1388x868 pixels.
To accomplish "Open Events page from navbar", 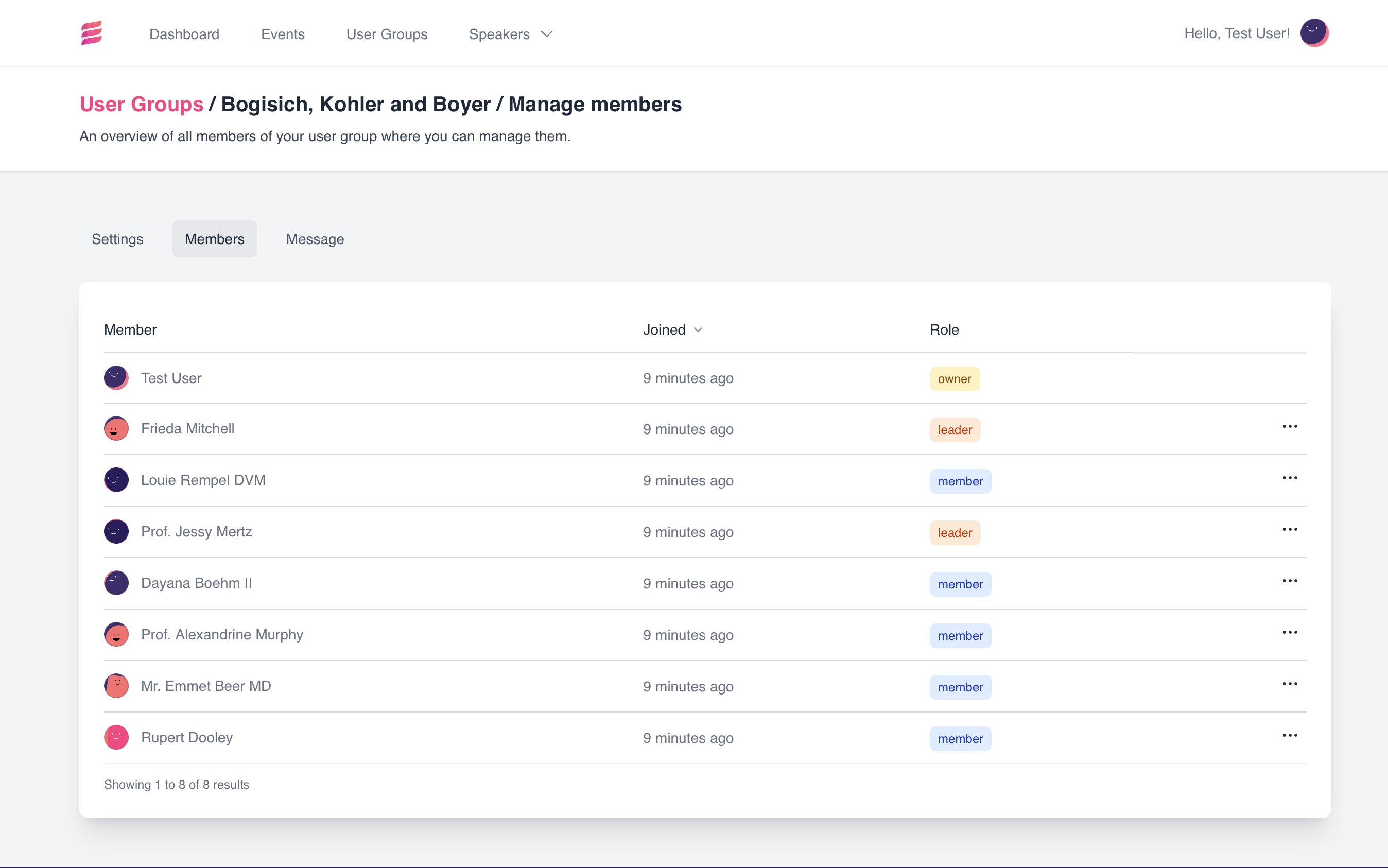I will pyautogui.click(x=283, y=34).
